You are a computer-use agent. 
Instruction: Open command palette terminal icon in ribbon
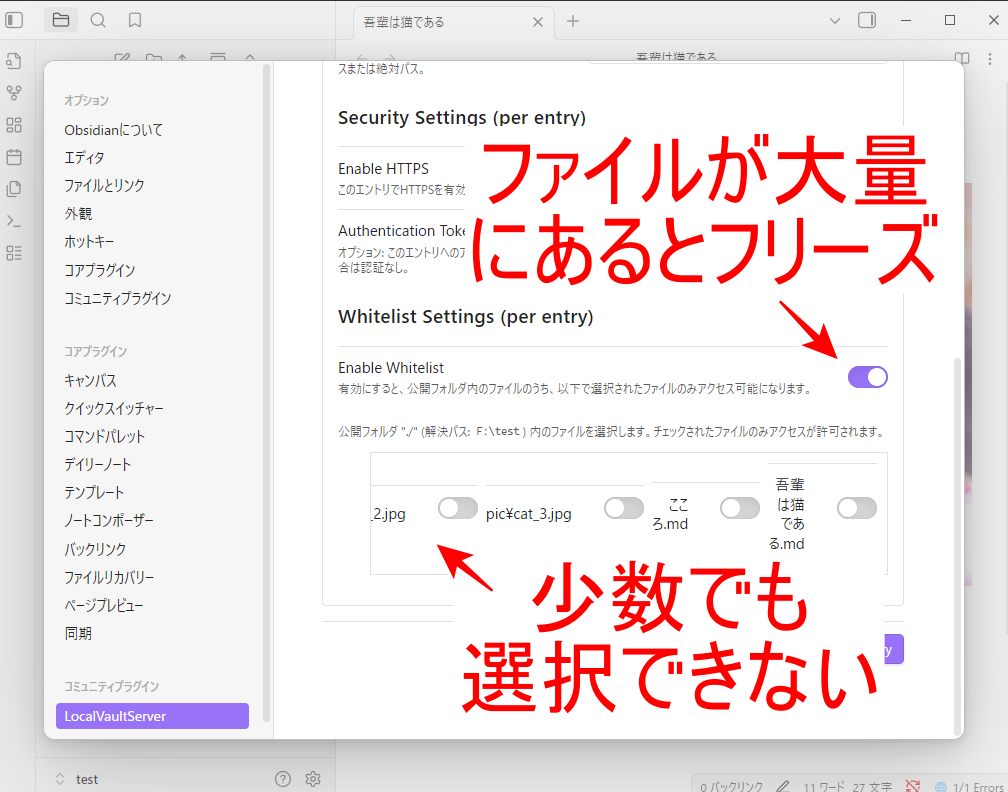pyautogui.click(x=14, y=221)
